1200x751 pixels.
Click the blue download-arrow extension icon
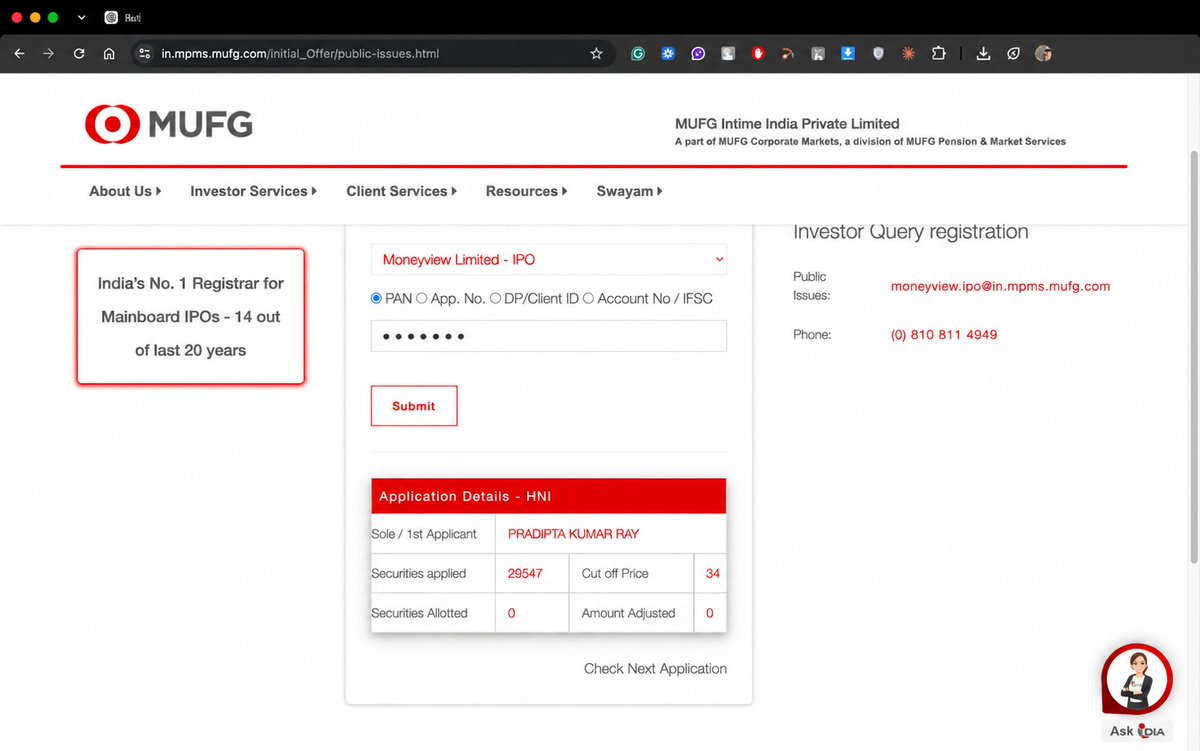tap(848, 54)
